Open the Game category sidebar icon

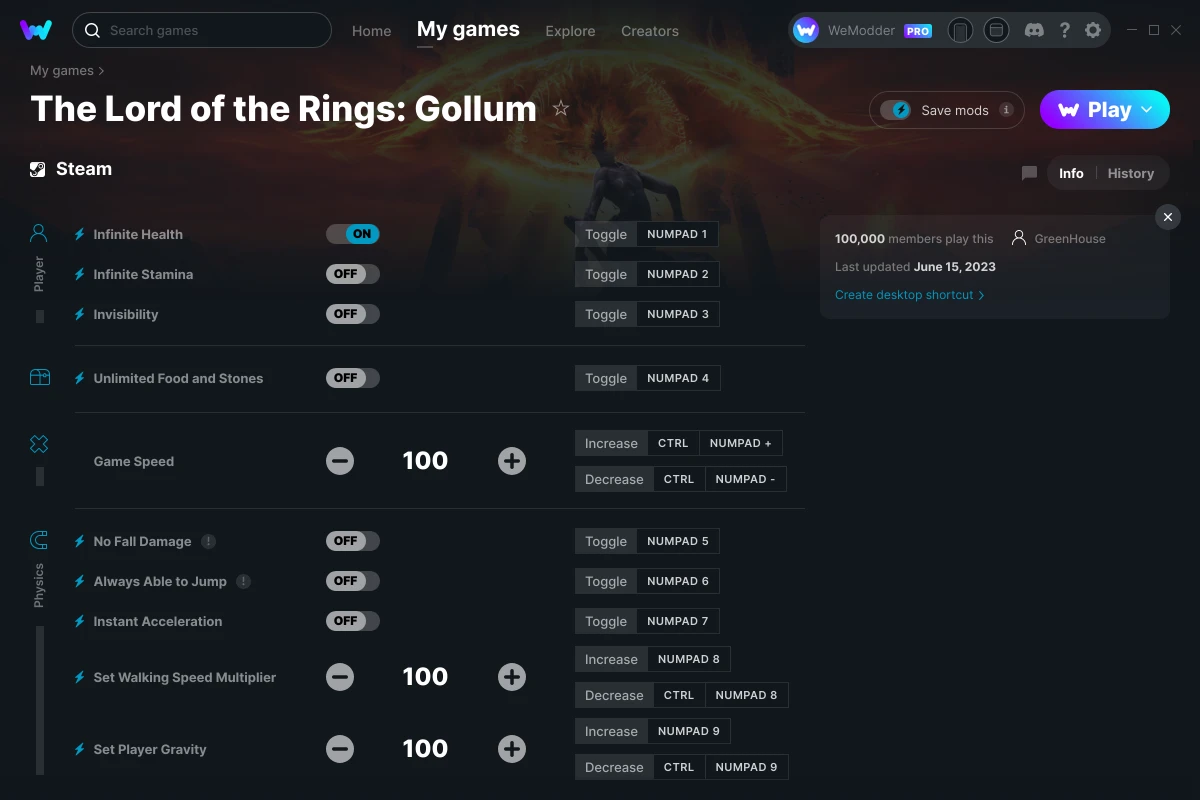(x=38, y=443)
